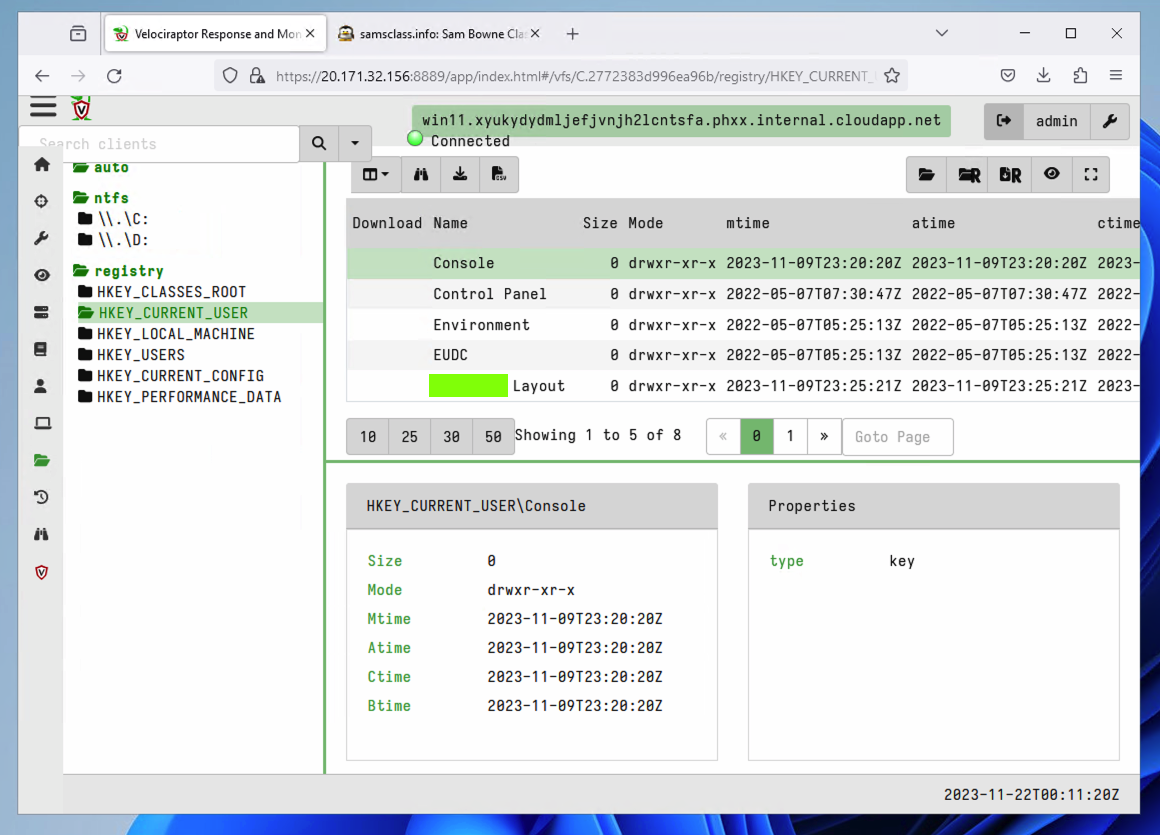Export table as CSV icon

tap(499, 175)
